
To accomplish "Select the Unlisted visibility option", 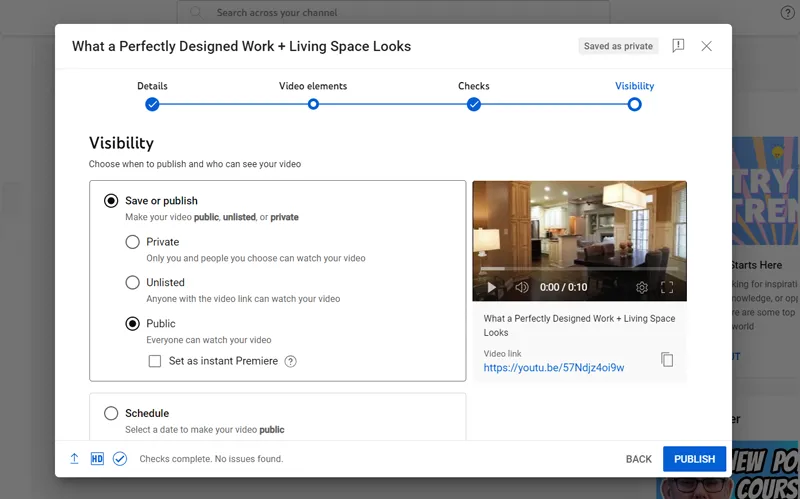I will pos(132,283).
